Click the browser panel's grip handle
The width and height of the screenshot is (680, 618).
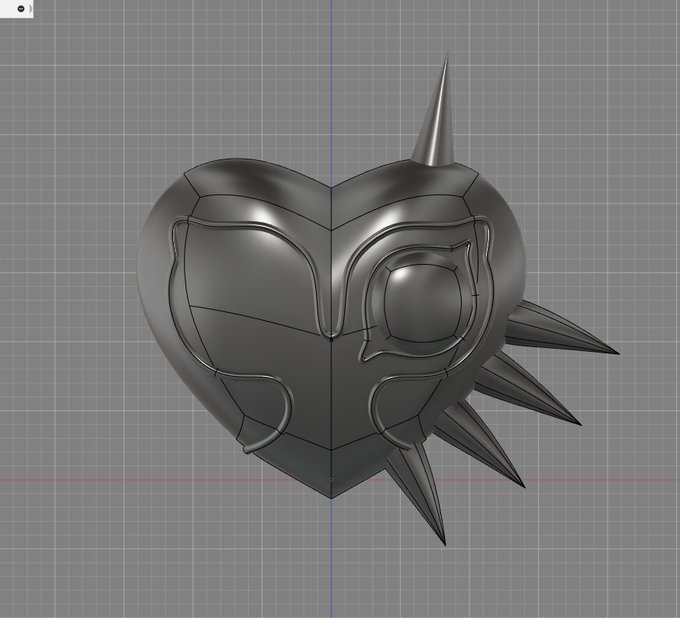click(30, 9)
